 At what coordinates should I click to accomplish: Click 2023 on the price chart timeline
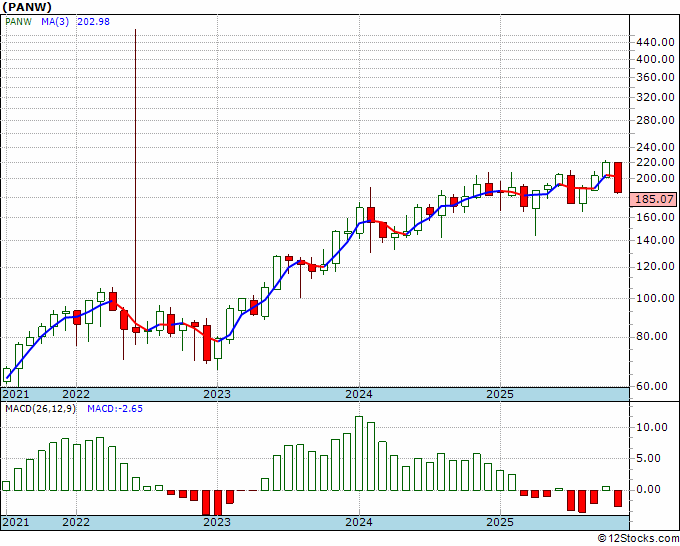point(217,394)
